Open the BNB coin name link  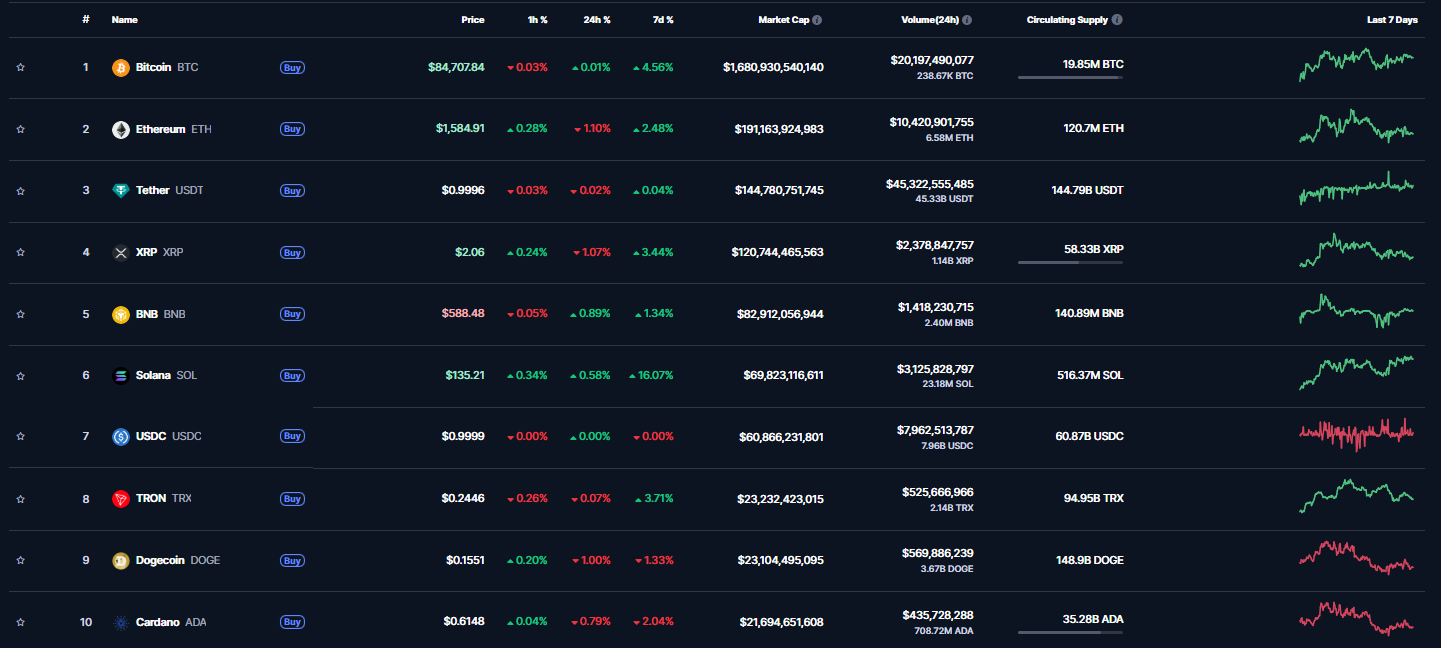tap(148, 314)
